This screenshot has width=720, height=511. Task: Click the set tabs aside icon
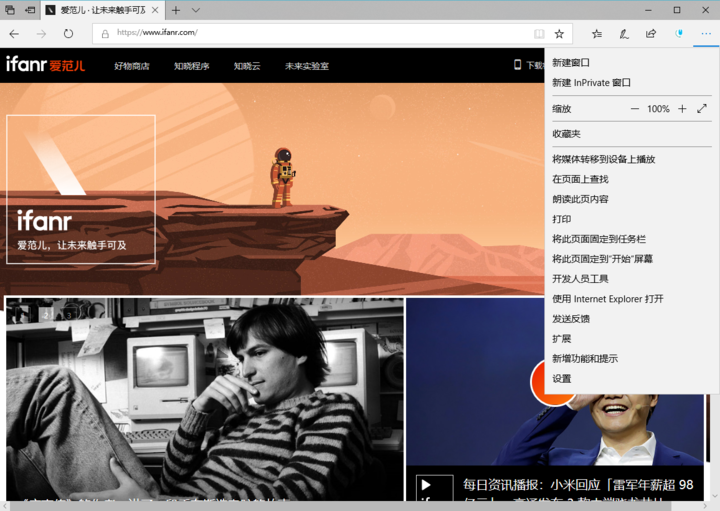tap(30, 10)
